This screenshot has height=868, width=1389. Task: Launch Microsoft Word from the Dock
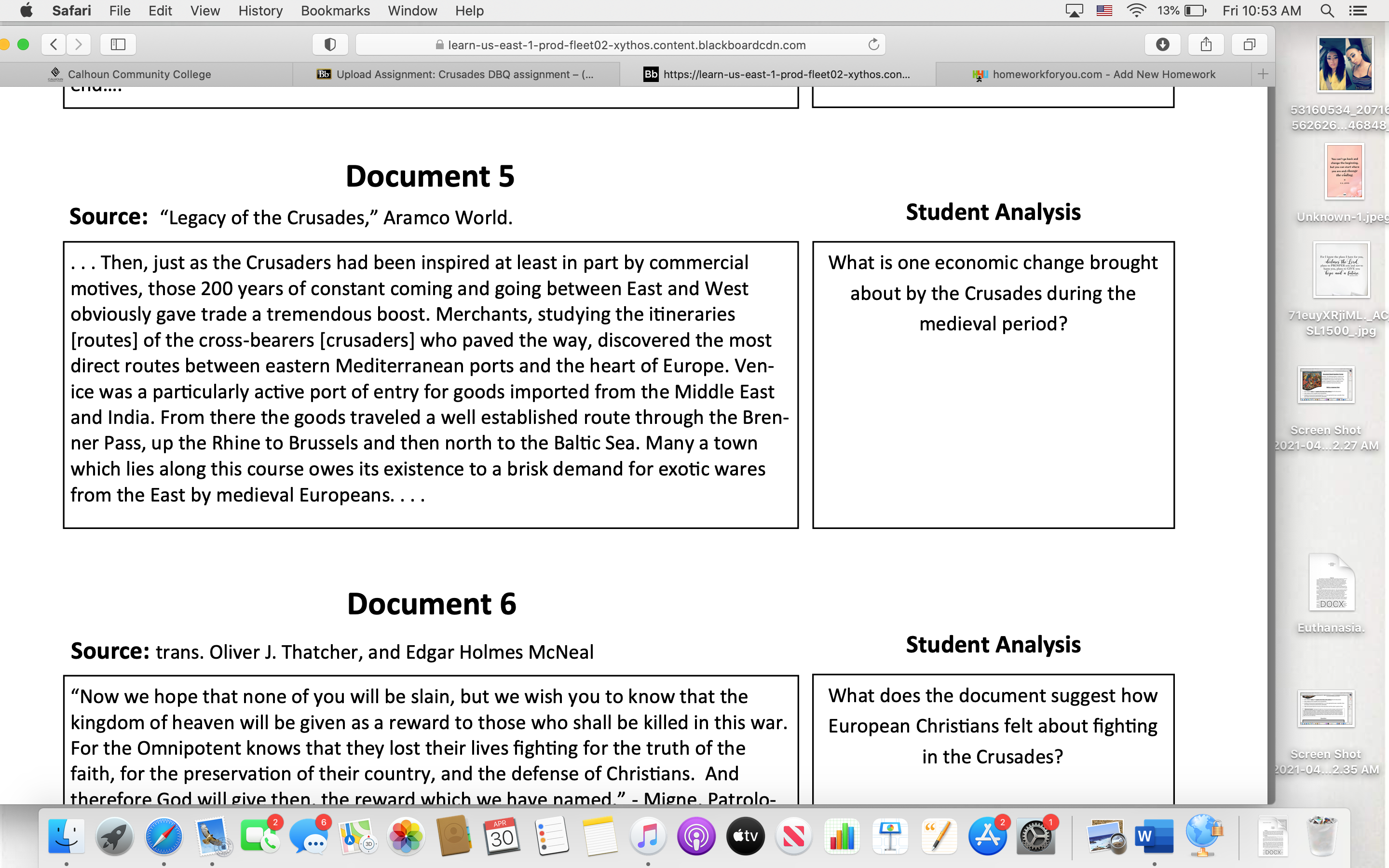point(1154,836)
